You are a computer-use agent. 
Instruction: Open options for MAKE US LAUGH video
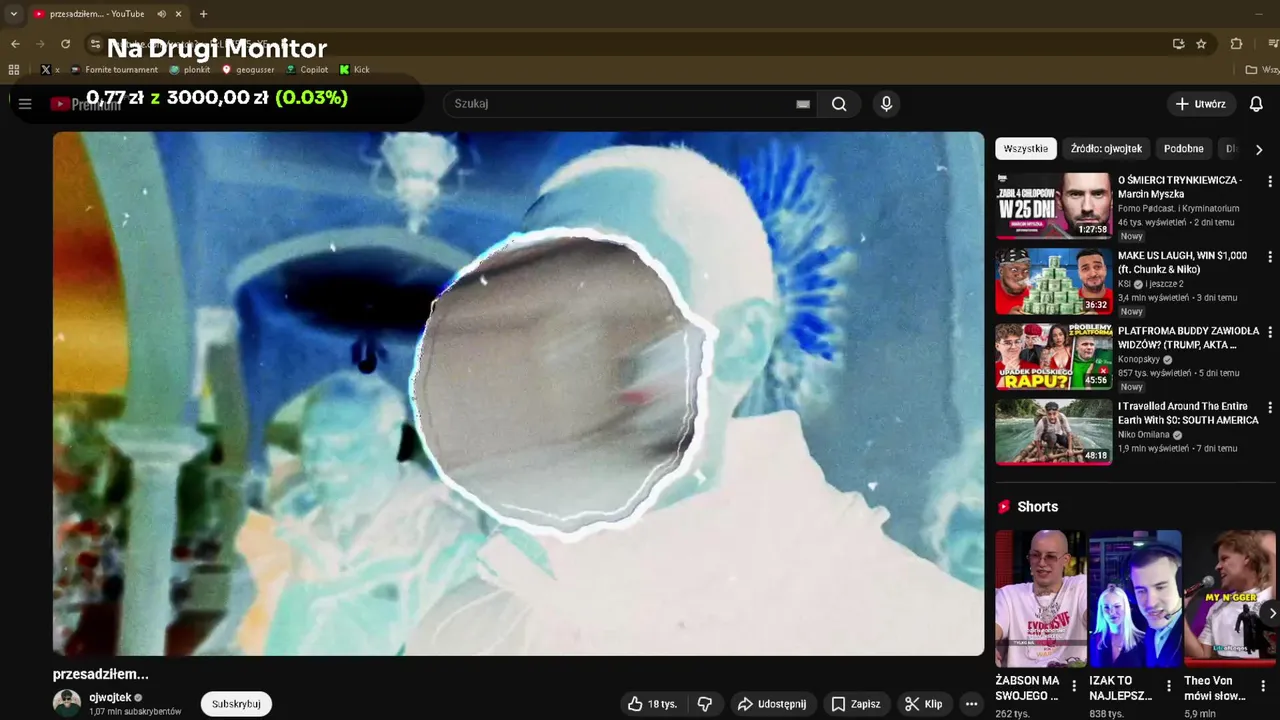click(x=1269, y=257)
